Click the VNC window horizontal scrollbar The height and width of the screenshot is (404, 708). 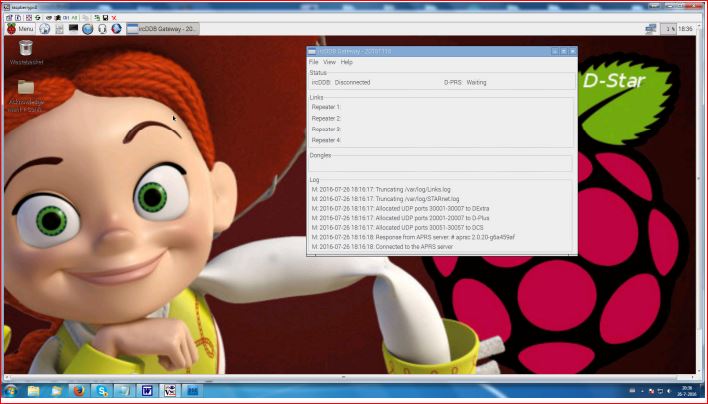pyautogui.click(x=348, y=376)
